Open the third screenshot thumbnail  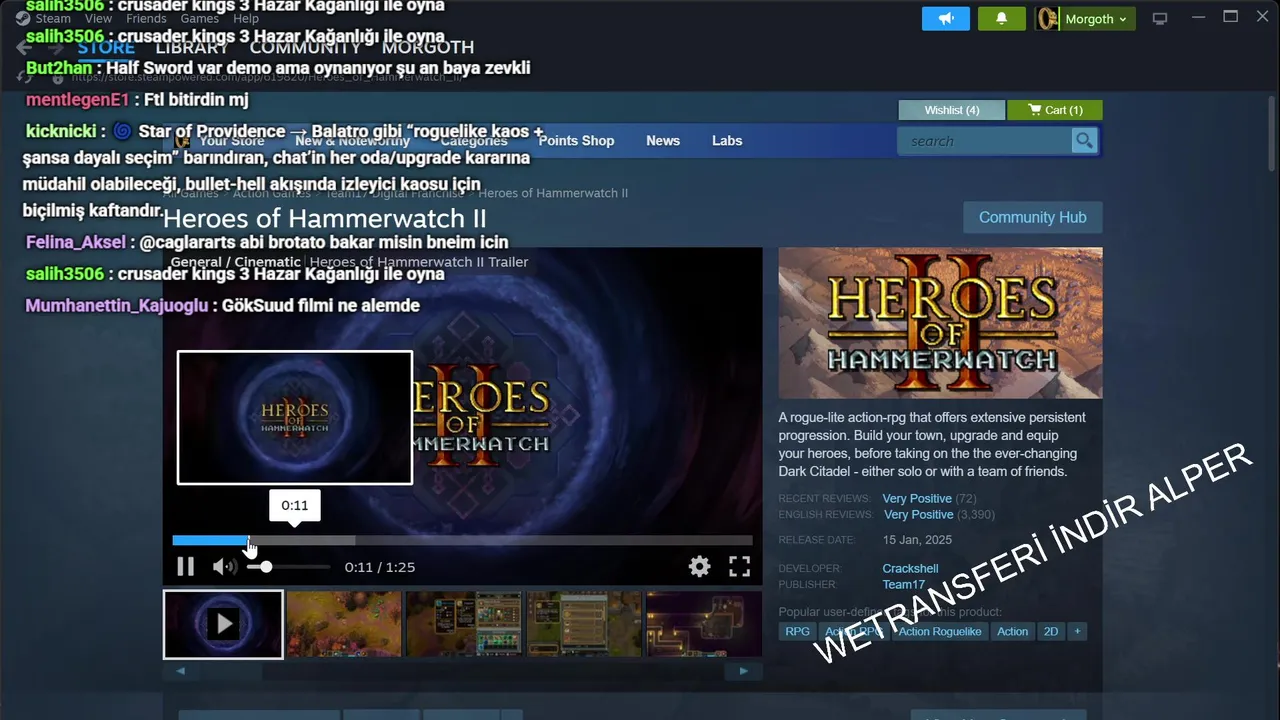click(x=464, y=624)
